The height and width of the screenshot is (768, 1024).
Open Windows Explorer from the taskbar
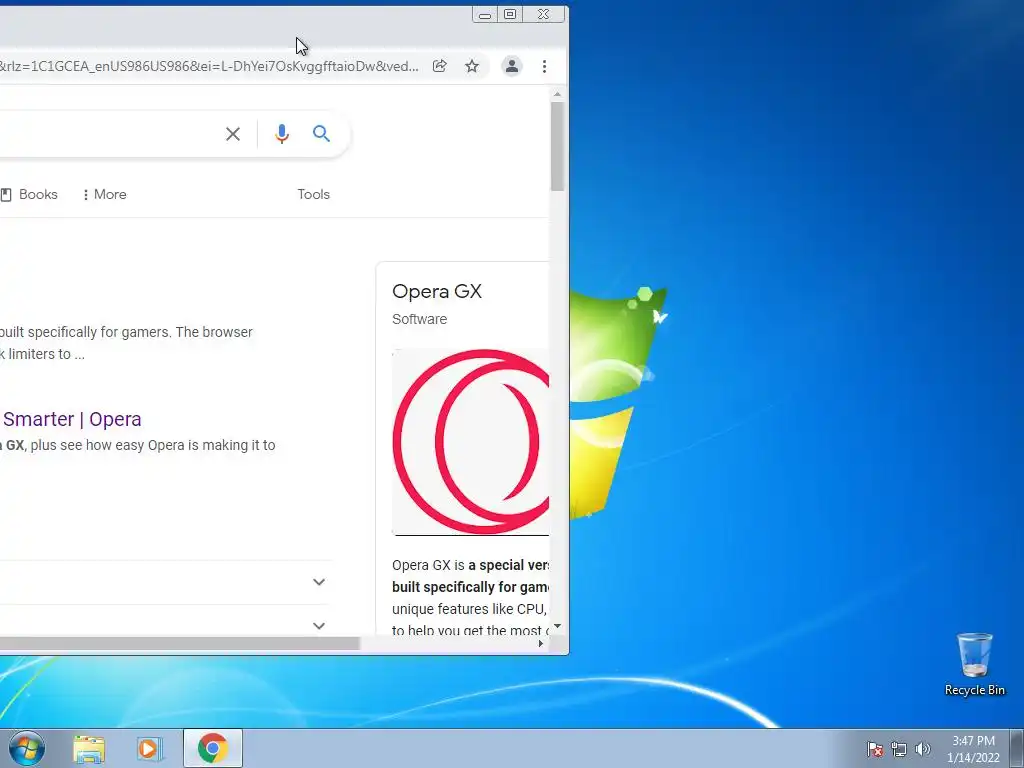pos(89,748)
